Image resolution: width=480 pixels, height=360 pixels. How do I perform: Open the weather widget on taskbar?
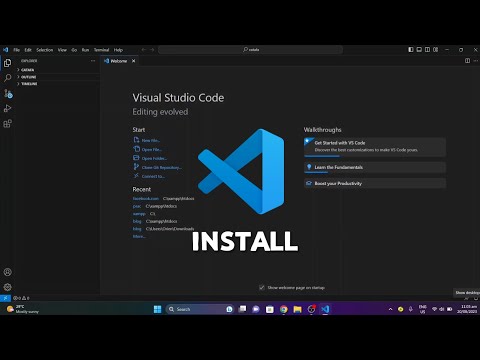pos(23,309)
